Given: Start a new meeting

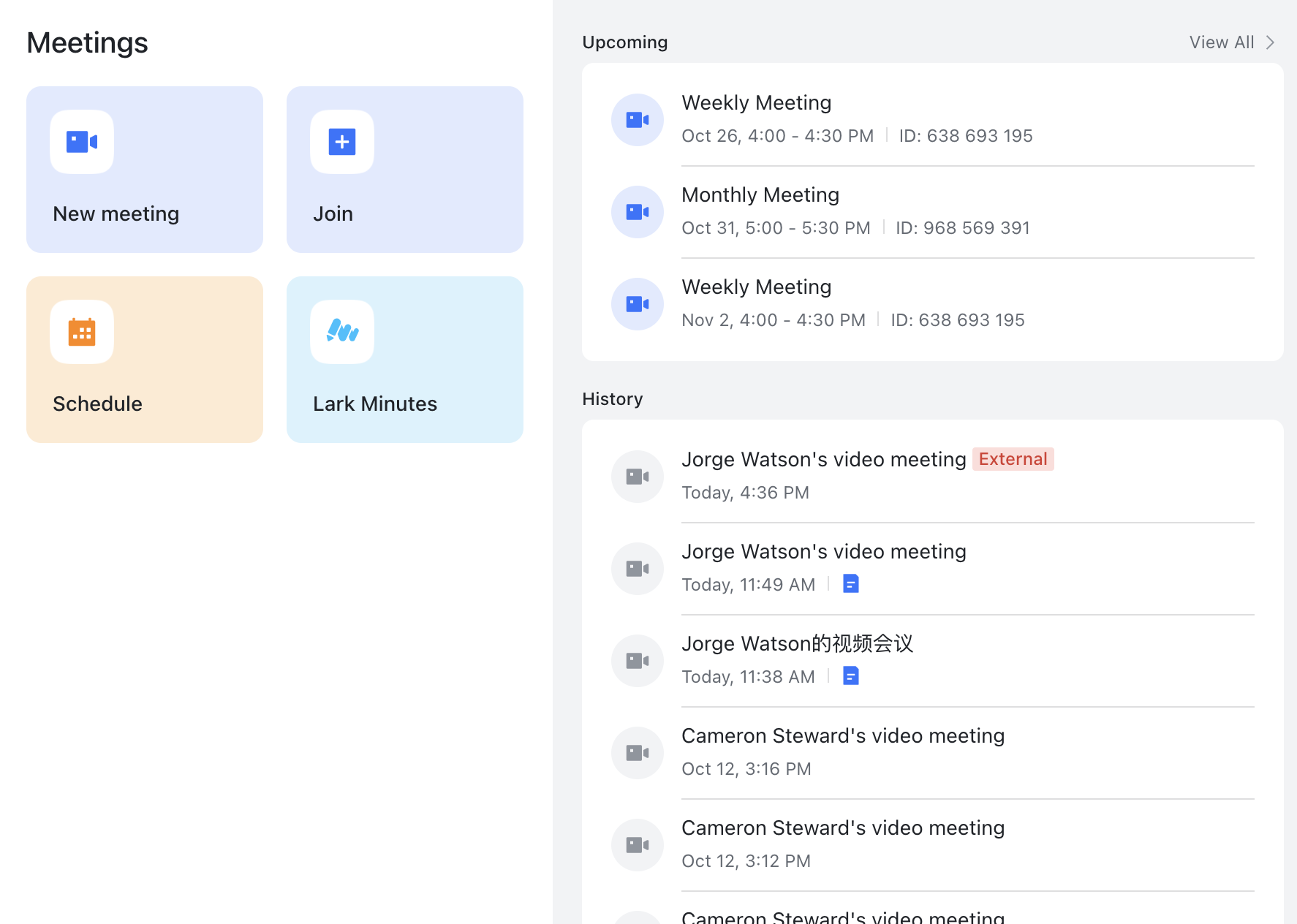Looking at the screenshot, I should tap(144, 170).
